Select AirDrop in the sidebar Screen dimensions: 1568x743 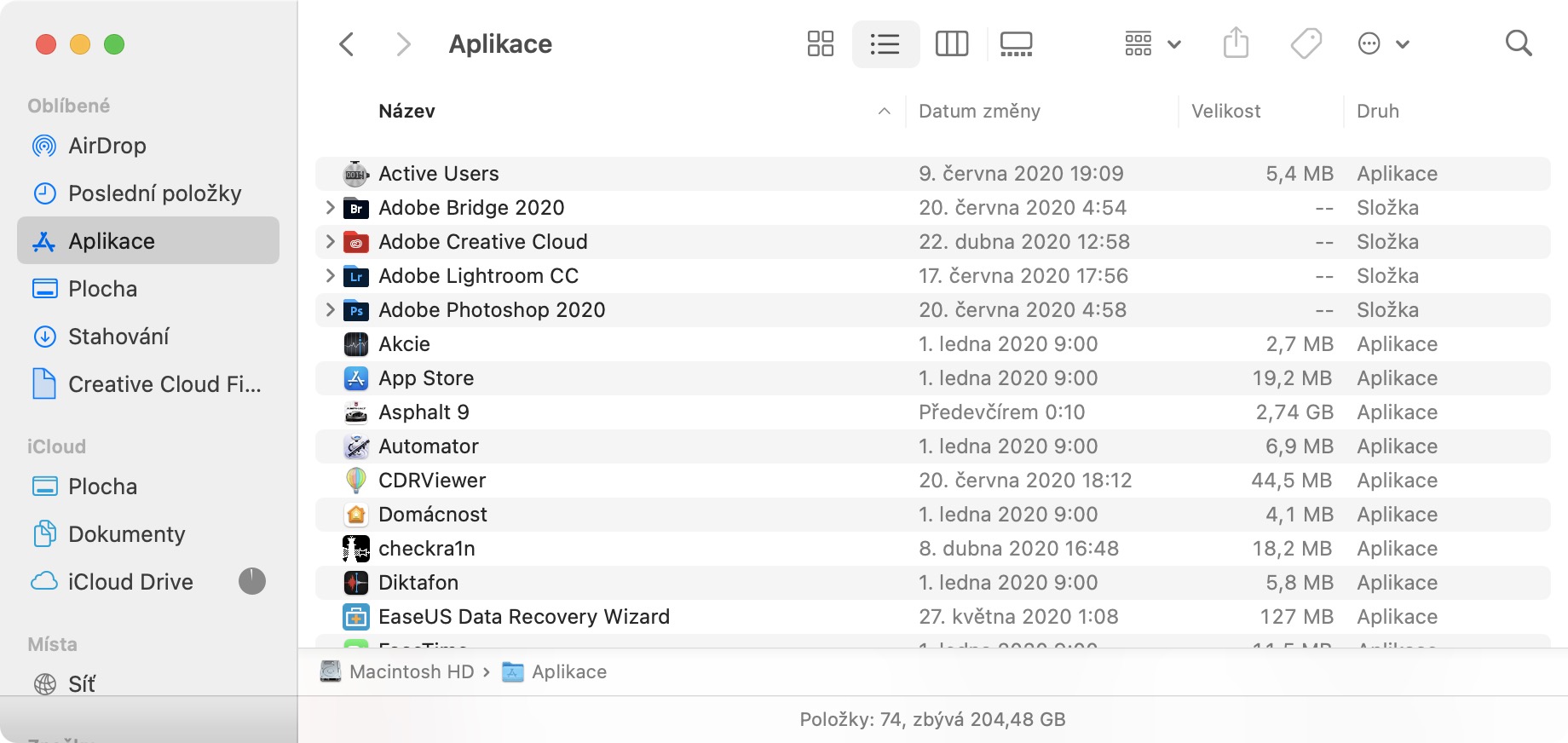107,146
